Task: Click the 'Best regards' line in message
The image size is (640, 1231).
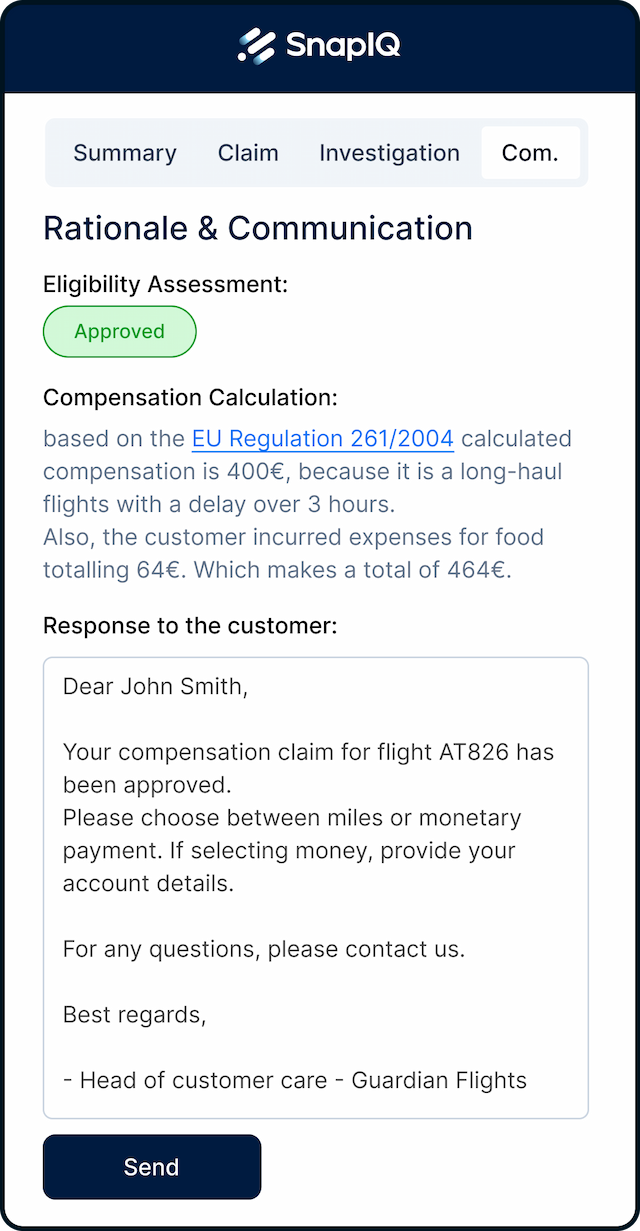Action: tap(134, 1014)
